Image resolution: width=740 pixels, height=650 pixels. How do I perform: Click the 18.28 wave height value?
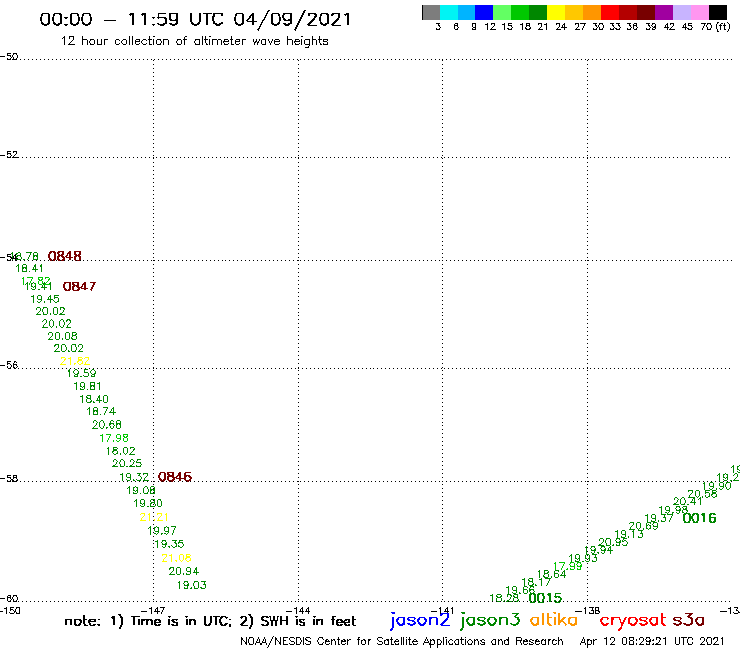(504, 599)
